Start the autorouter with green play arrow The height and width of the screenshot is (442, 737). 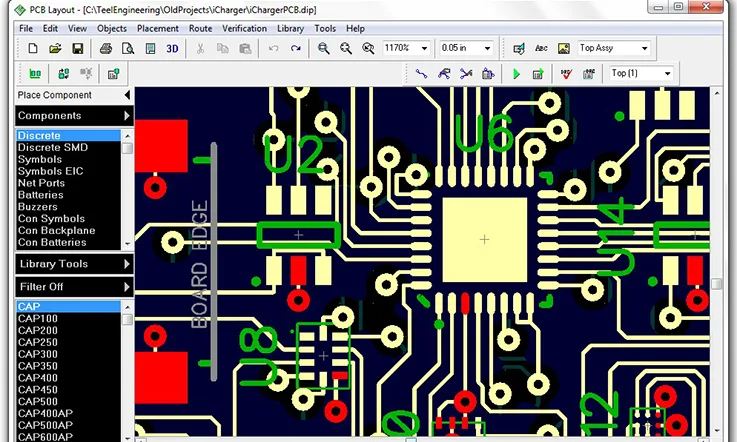tap(516, 73)
